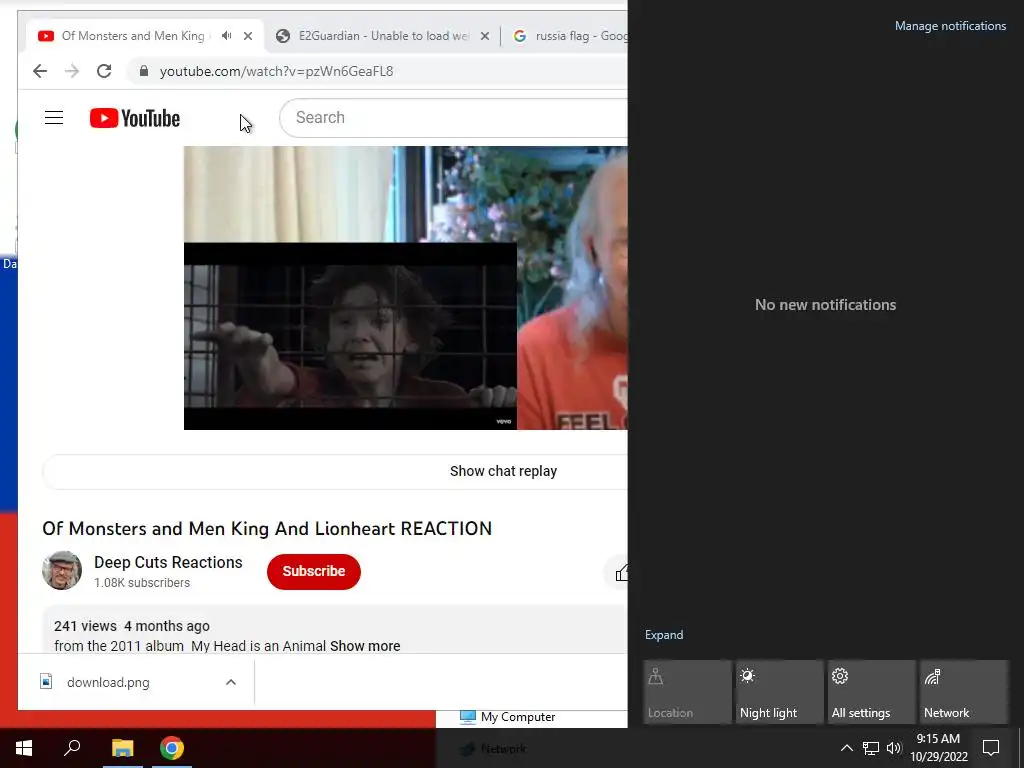
Task: Click the Chrome taskbar icon
Action: click(172, 748)
